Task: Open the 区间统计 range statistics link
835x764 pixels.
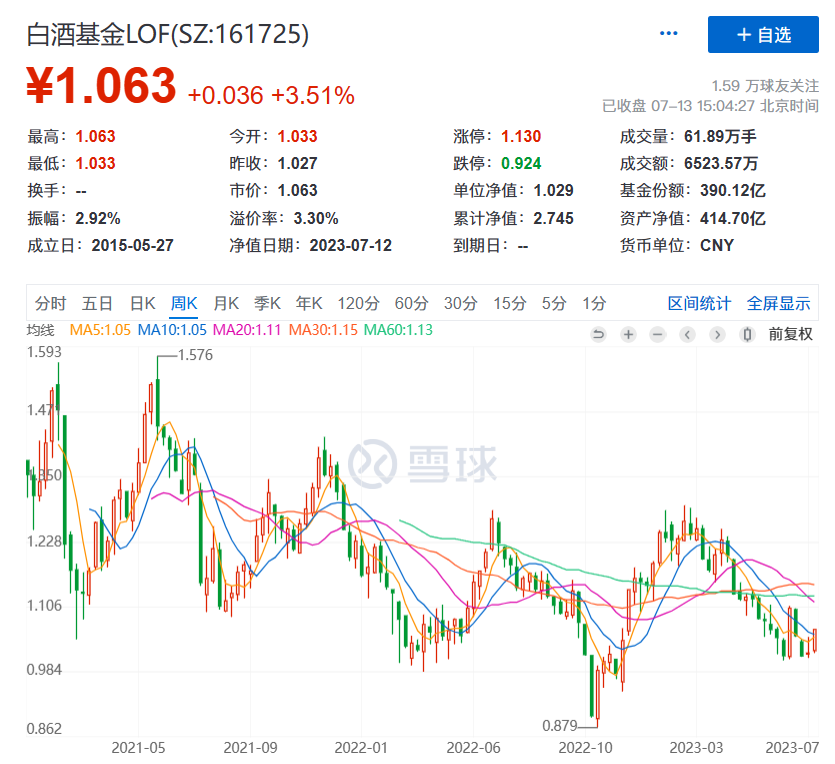Action: point(699,303)
